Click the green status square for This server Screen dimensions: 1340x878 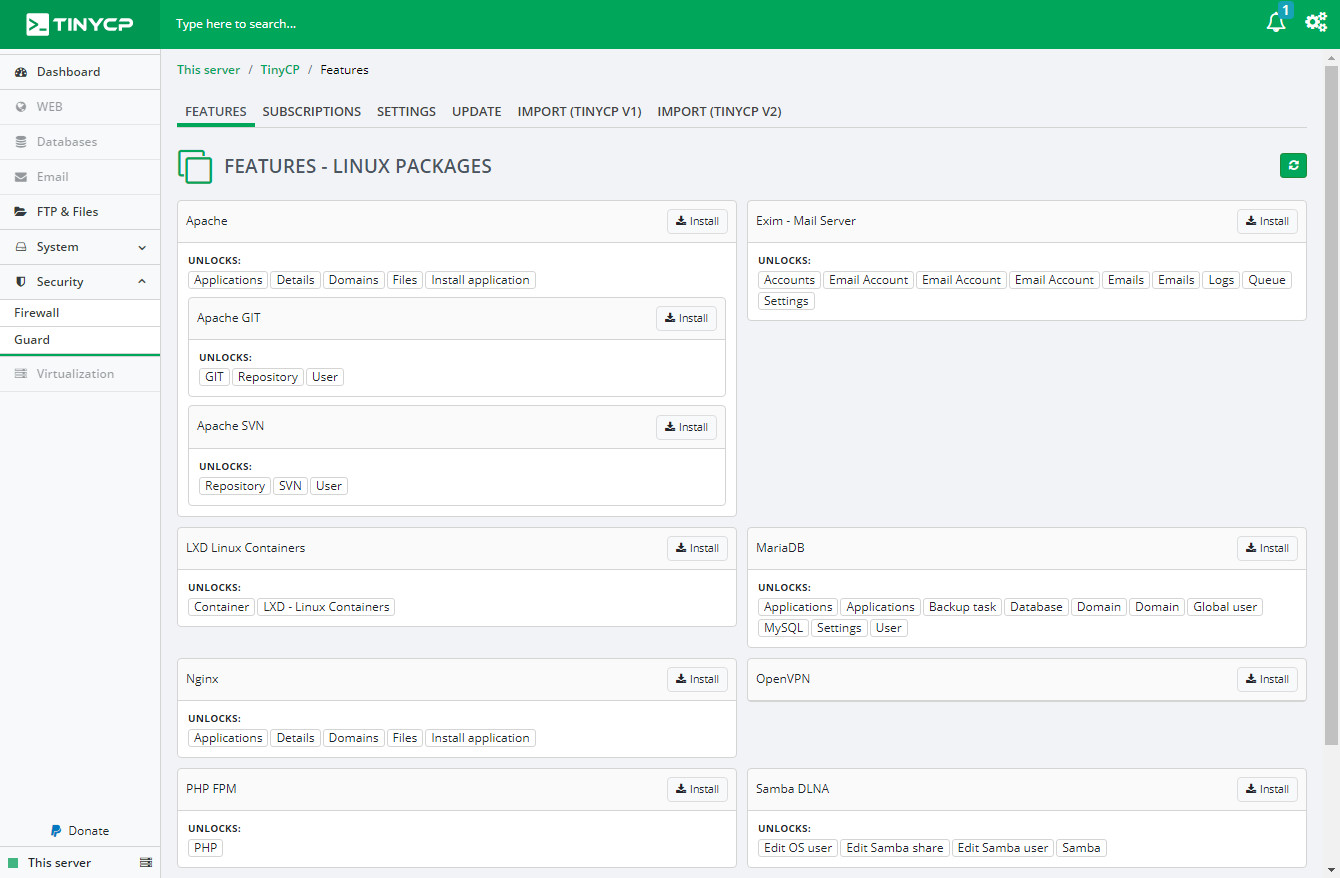[x=13, y=863]
